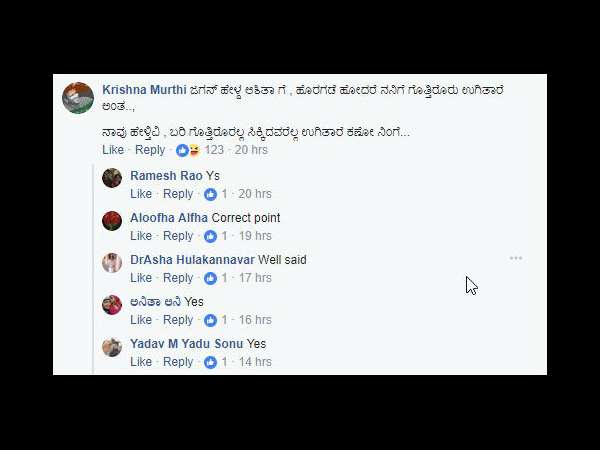Open Aloofha Alfha's profile name link
This screenshot has width=600, height=450.
[x=169, y=218]
